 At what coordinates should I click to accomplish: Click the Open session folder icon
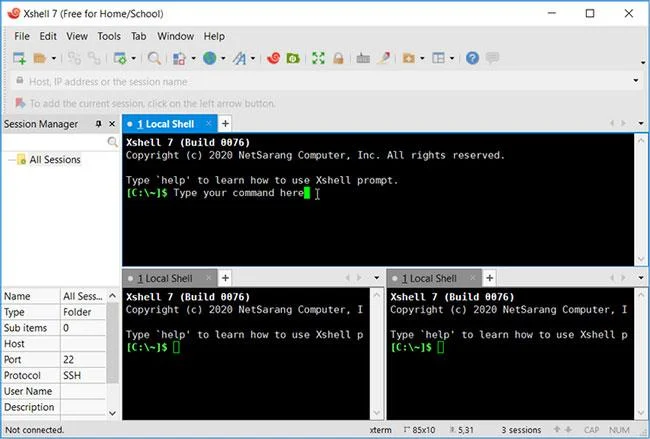tap(40, 58)
